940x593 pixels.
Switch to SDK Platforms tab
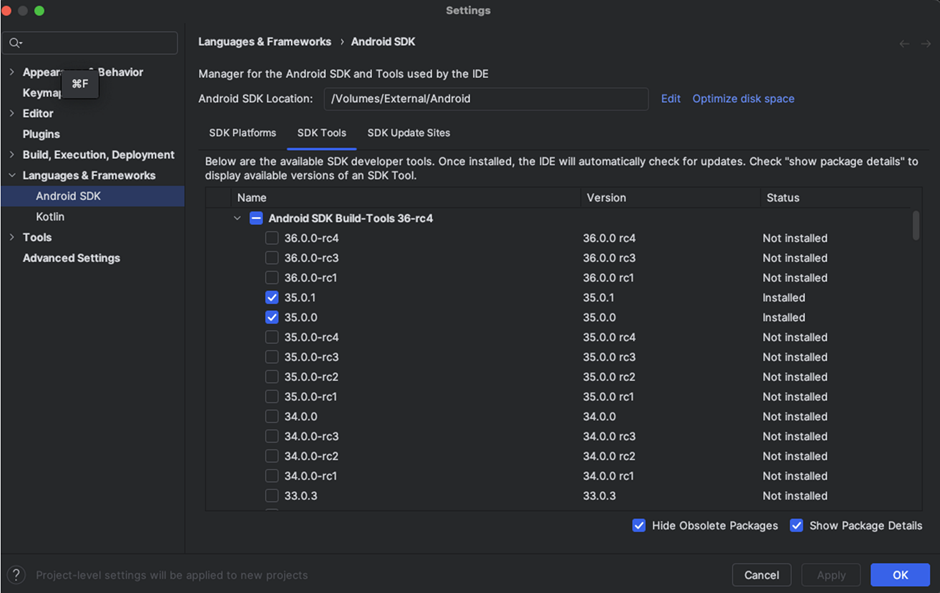pos(242,133)
